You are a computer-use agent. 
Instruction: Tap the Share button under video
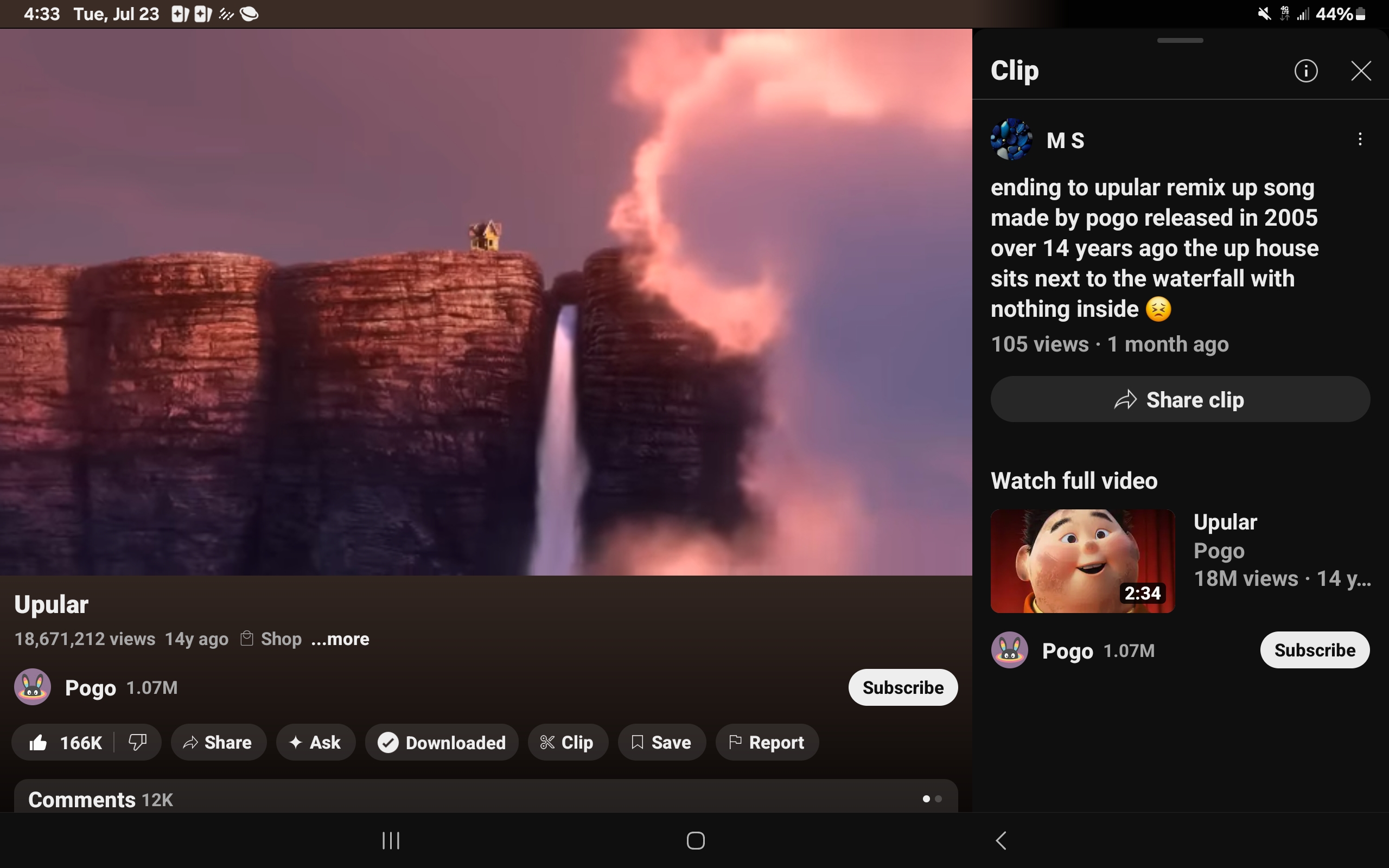(x=218, y=742)
